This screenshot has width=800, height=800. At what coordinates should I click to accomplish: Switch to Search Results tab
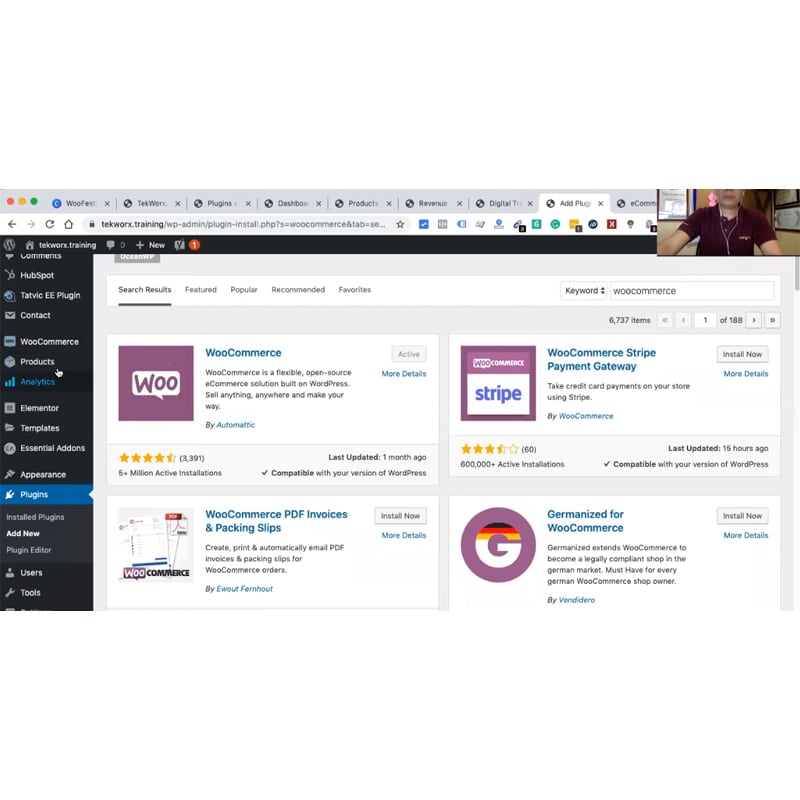(145, 290)
